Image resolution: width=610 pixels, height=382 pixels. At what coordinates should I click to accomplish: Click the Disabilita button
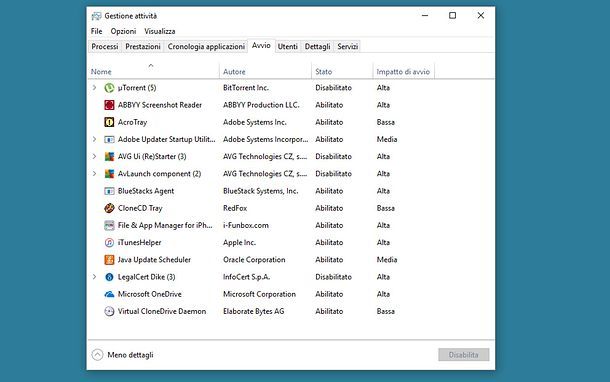[x=463, y=355]
